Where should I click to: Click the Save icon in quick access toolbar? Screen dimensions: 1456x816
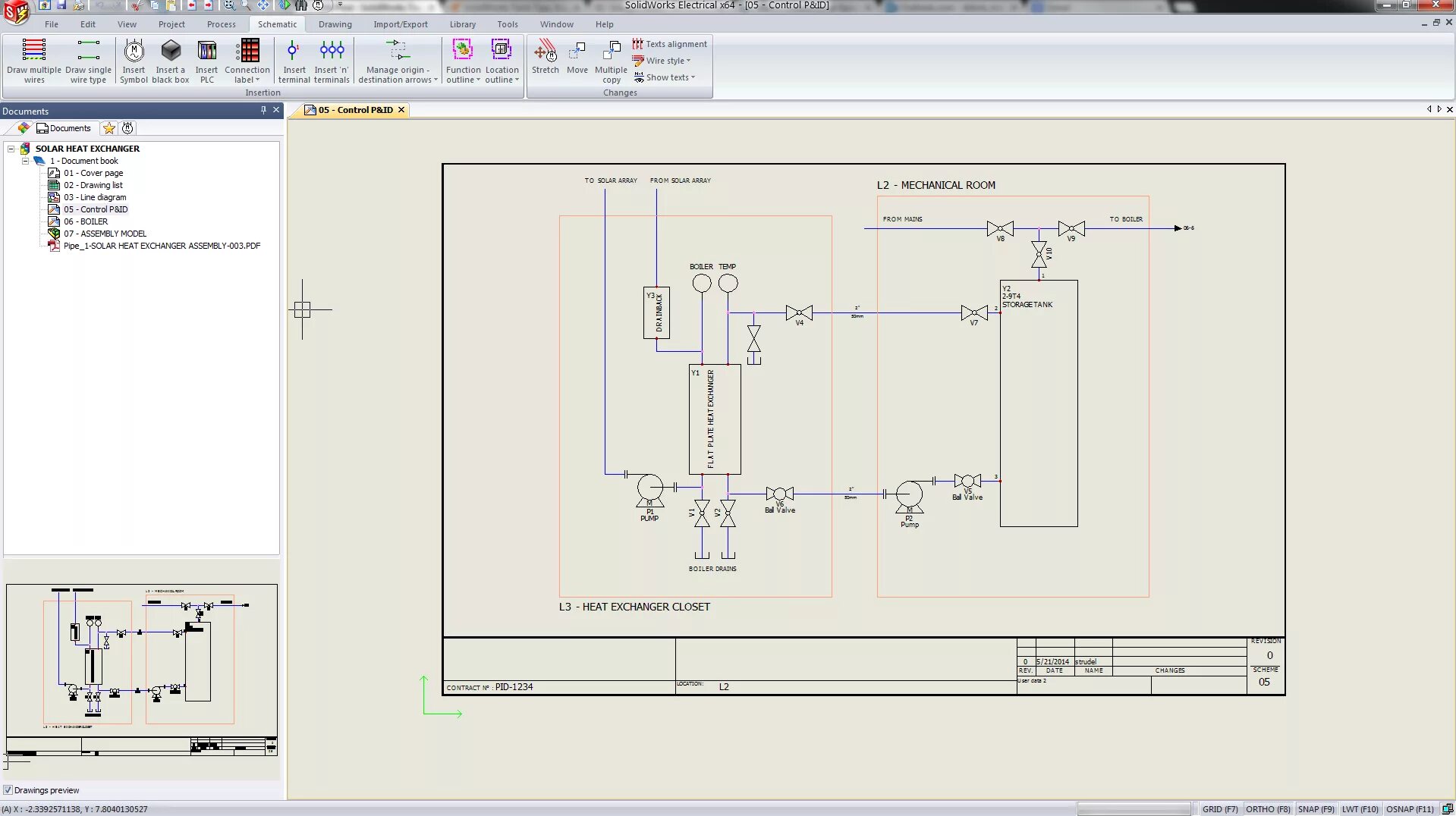click(x=61, y=5)
